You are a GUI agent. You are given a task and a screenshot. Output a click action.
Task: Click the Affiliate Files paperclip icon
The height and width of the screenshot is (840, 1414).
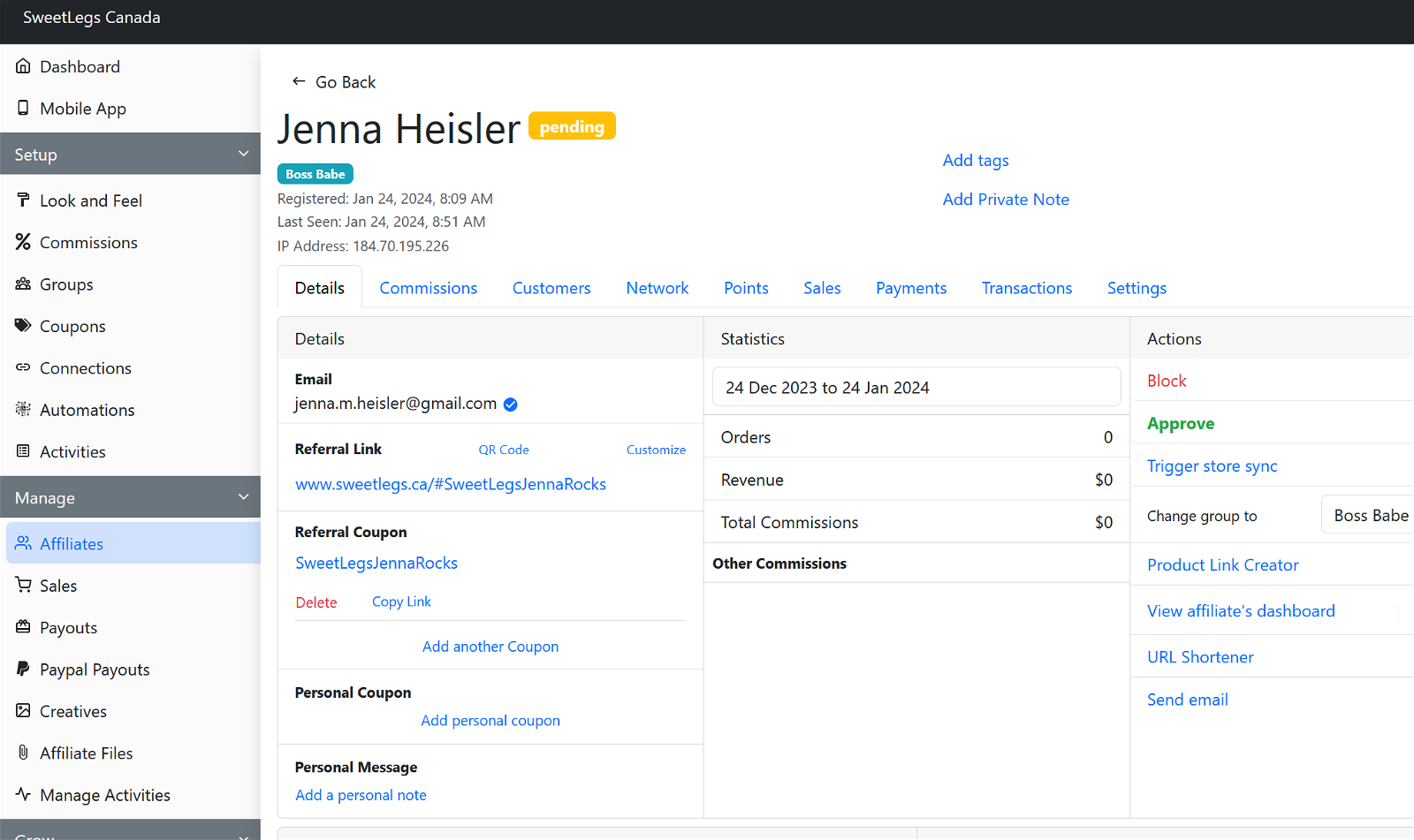(23, 753)
